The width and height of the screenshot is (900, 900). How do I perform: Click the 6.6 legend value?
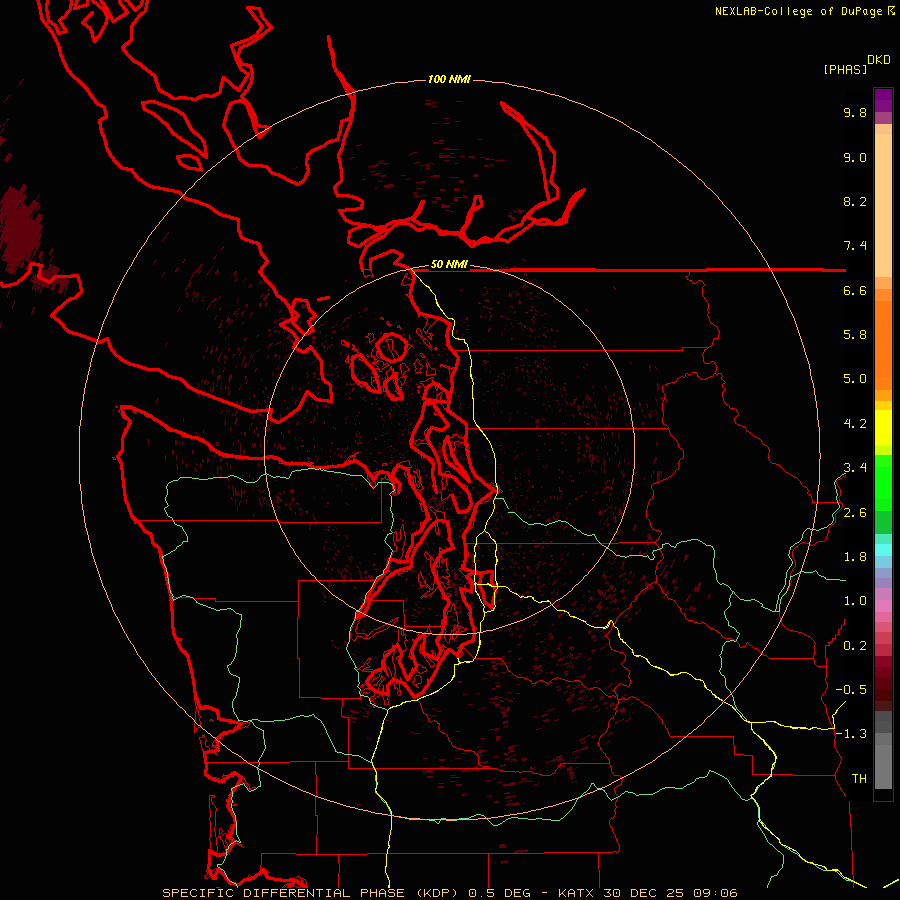[x=855, y=290]
